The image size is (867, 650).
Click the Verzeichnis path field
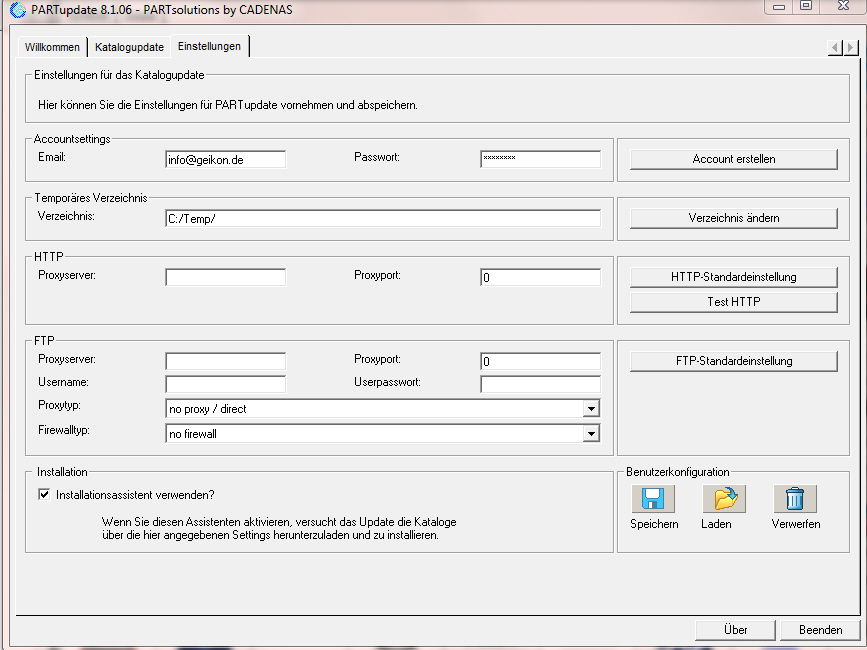click(x=383, y=218)
